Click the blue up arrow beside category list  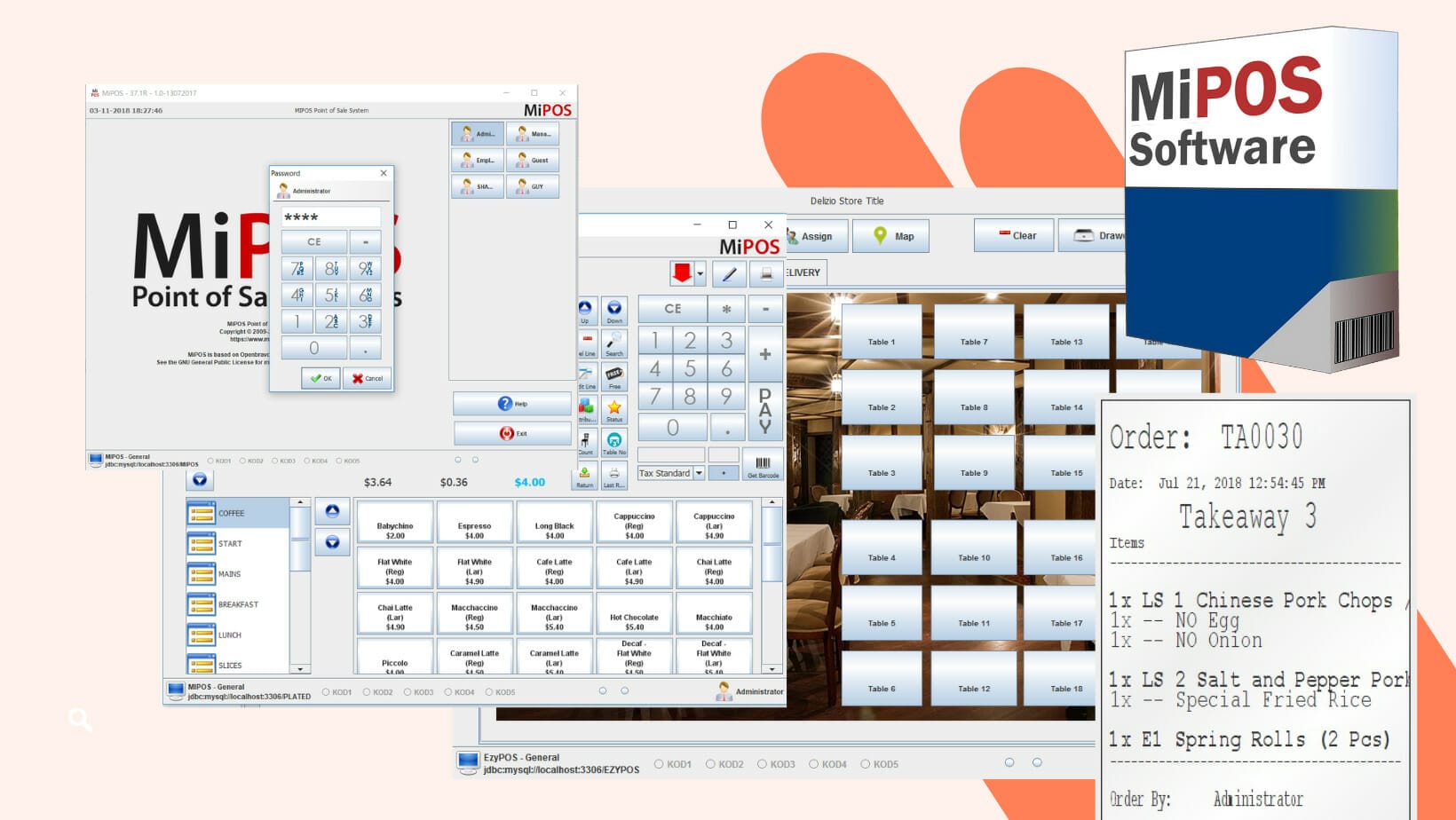click(x=332, y=511)
